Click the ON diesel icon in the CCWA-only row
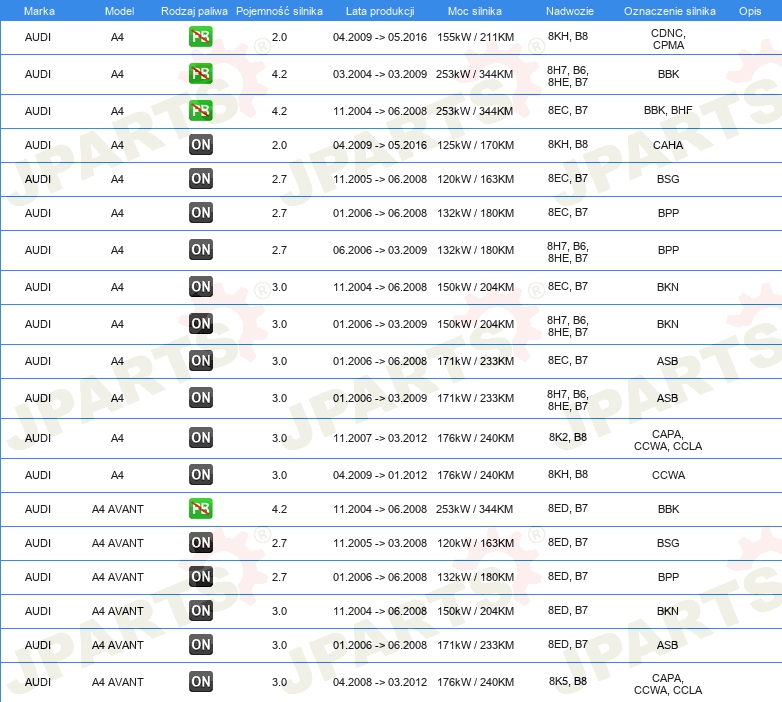Screen dimensions: 782x702 tap(201, 475)
